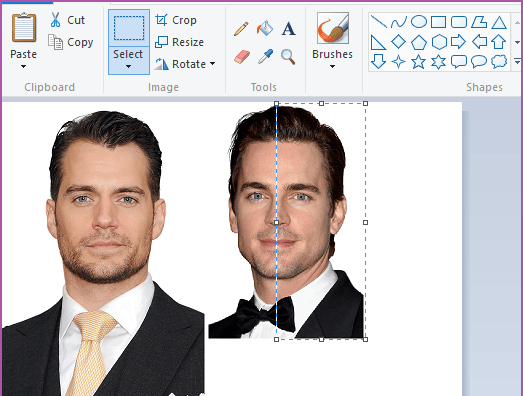Click the bottom-right selection corner handle

(x=365, y=339)
